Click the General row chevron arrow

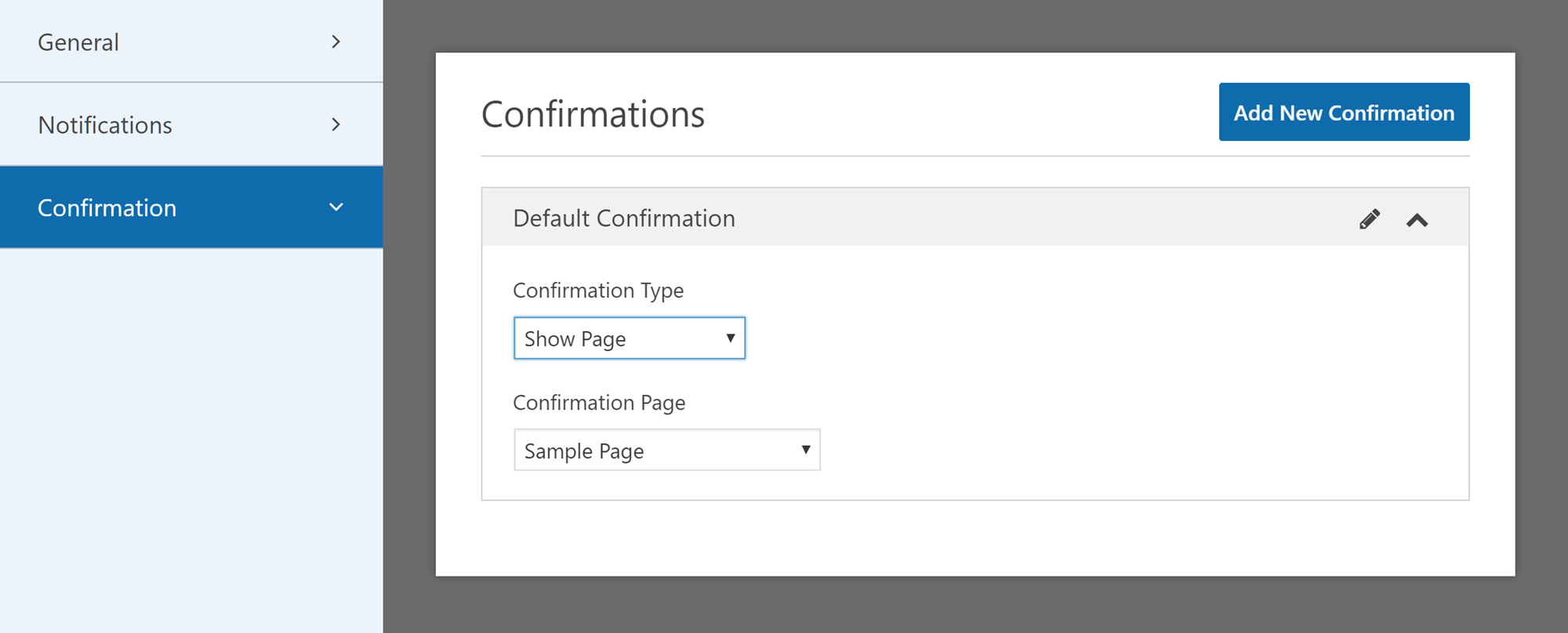point(336,42)
